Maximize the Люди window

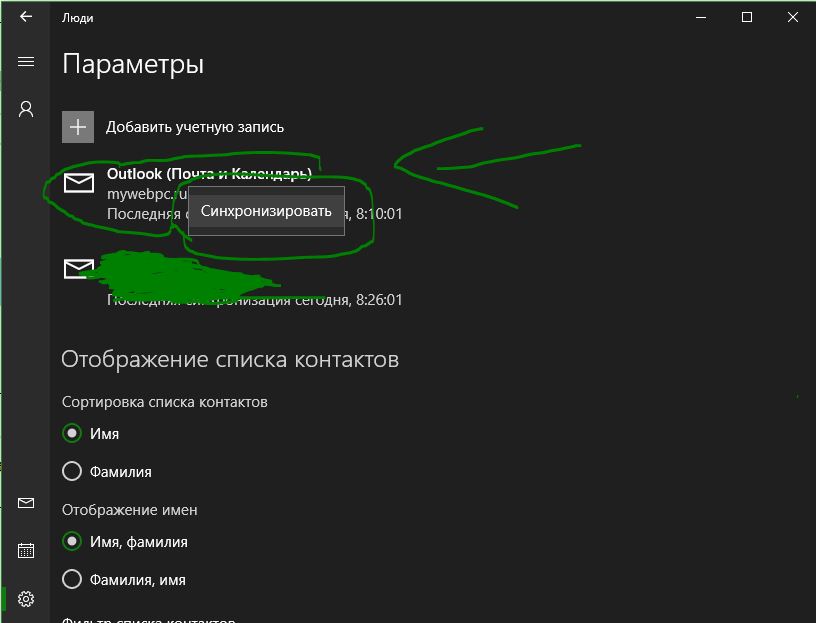pyautogui.click(x=747, y=17)
